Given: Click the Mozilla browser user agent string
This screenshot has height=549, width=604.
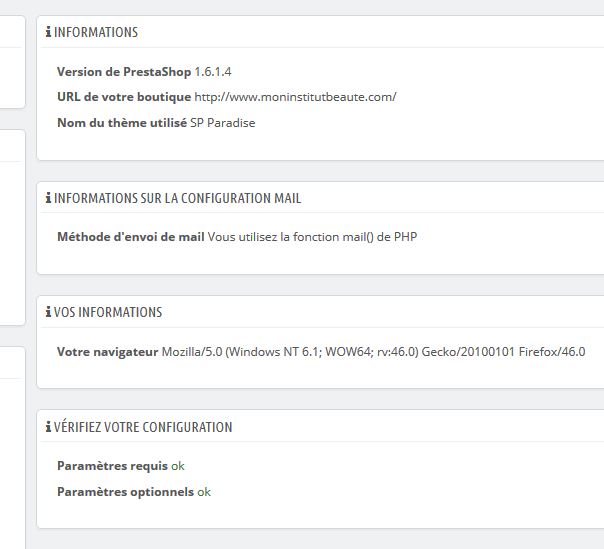Looking at the screenshot, I should [x=373, y=352].
